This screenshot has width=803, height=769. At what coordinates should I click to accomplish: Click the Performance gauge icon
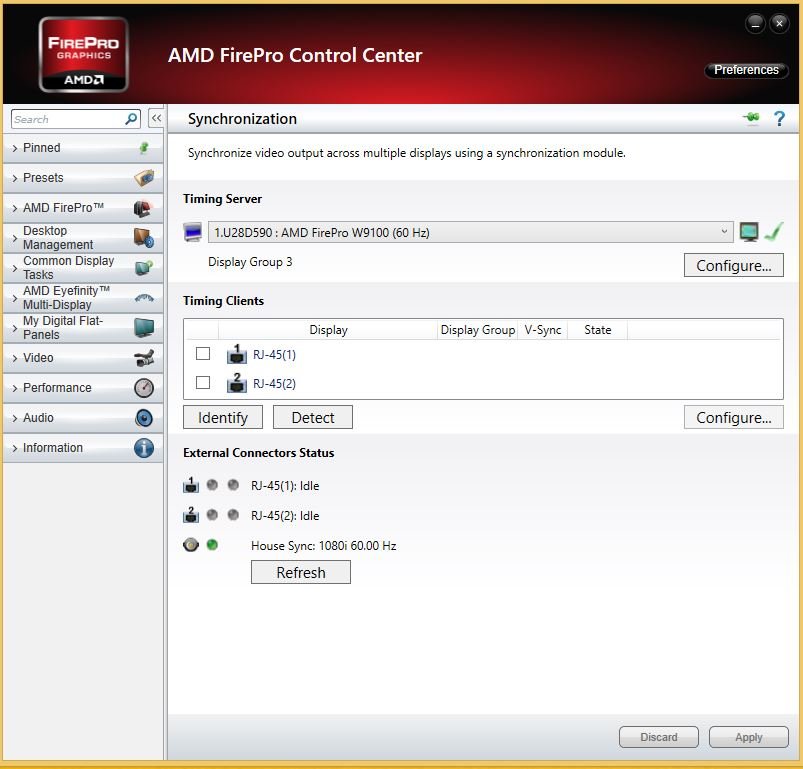pyautogui.click(x=144, y=388)
